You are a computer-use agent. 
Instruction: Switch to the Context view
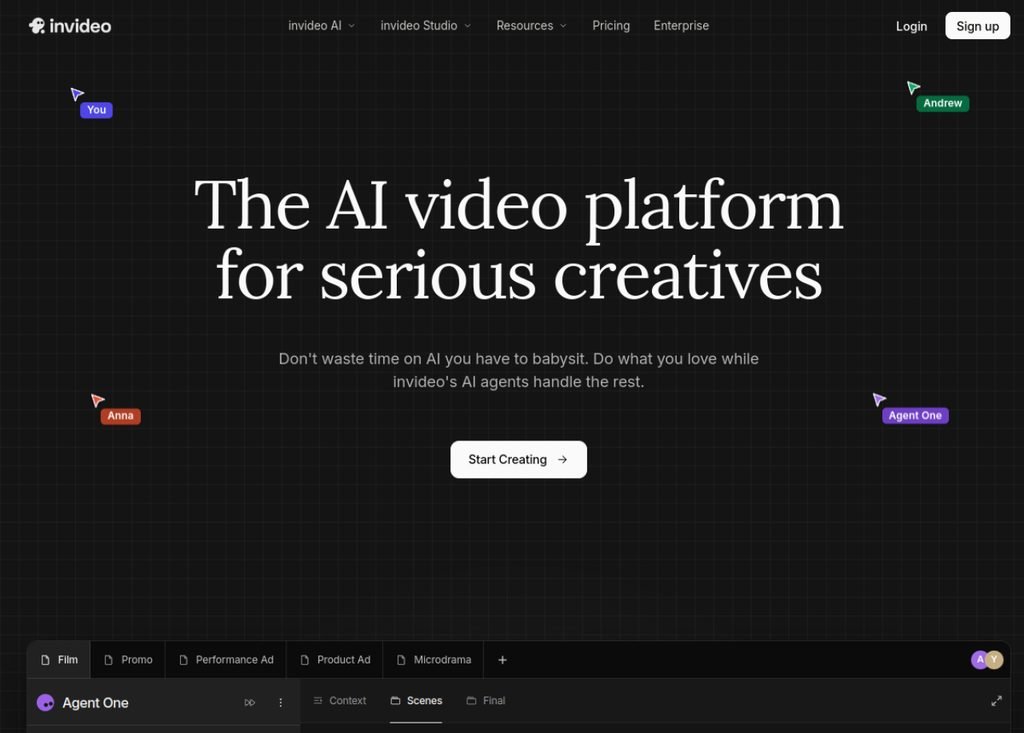click(x=340, y=700)
